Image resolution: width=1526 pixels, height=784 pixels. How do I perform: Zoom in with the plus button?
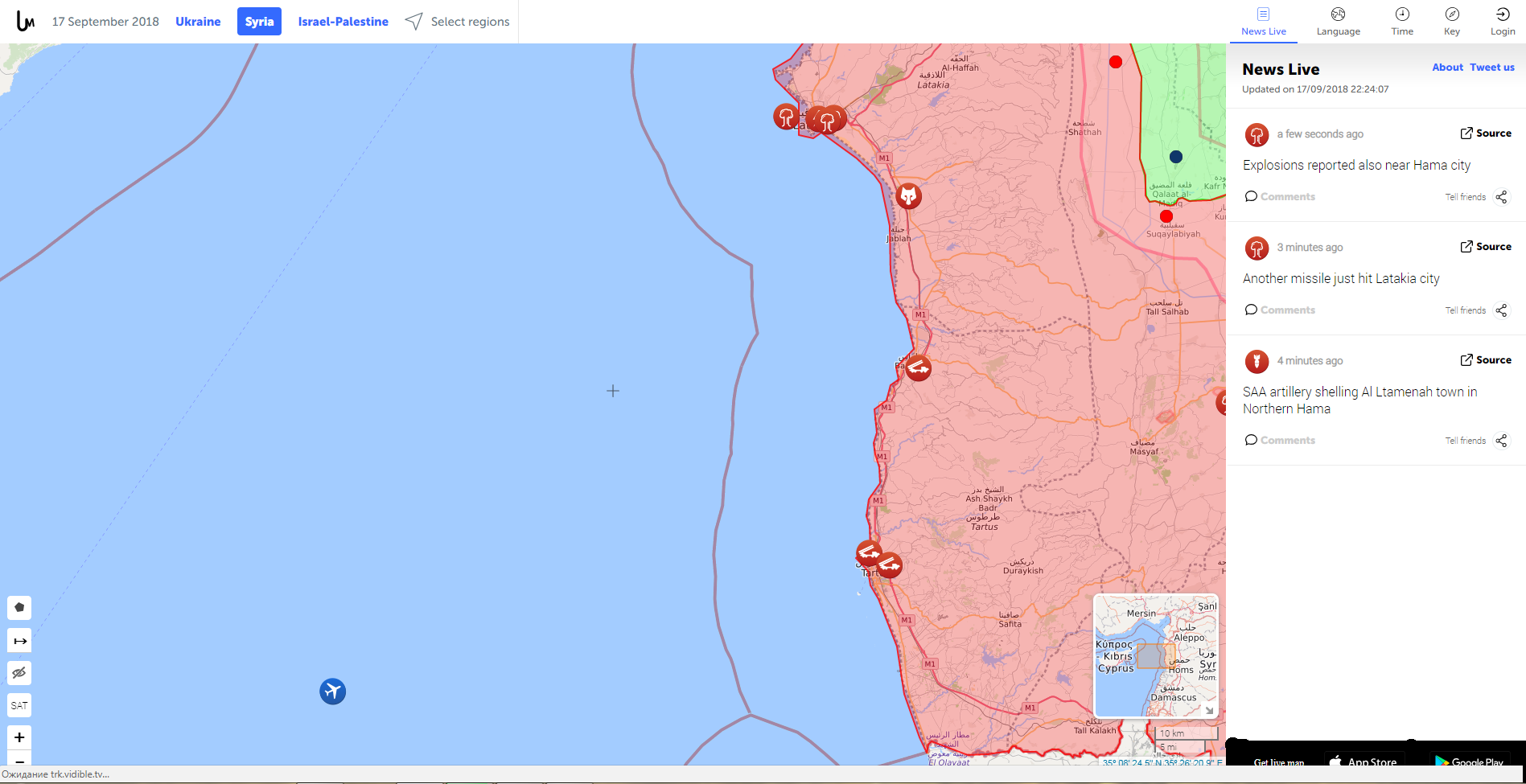tap(19, 737)
